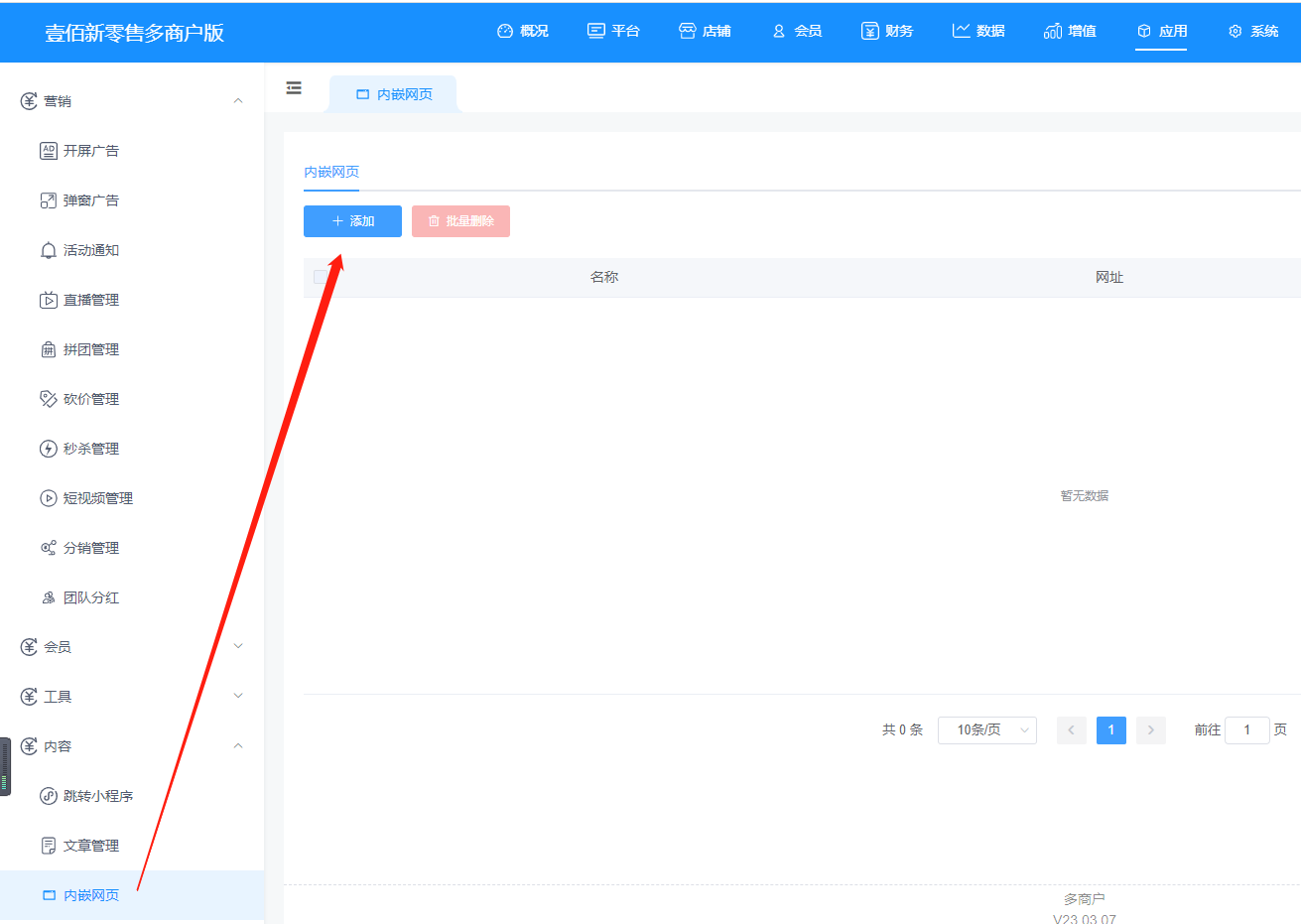Go to the next page arrow

(1151, 729)
